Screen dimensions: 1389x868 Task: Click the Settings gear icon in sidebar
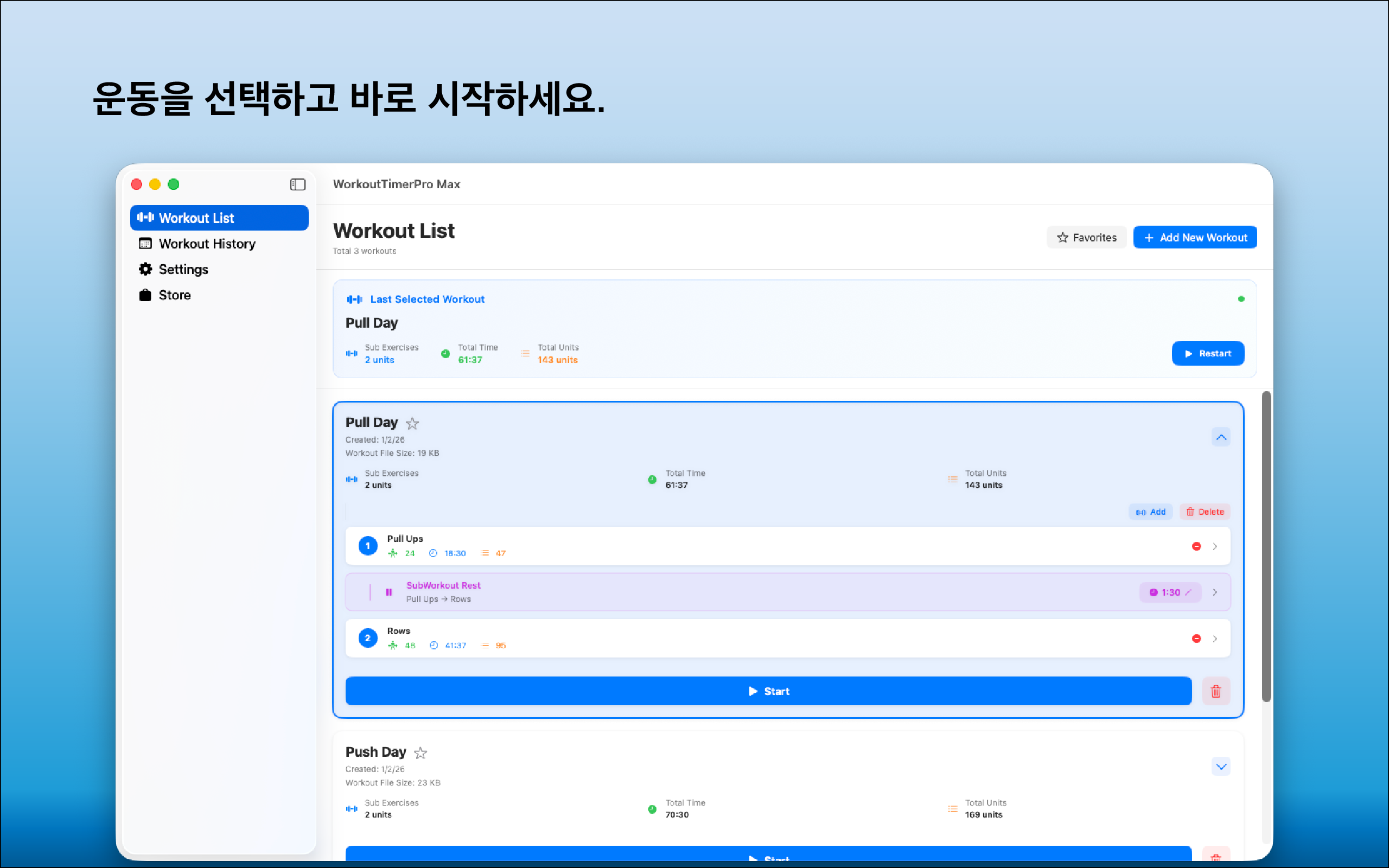[x=145, y=269]
